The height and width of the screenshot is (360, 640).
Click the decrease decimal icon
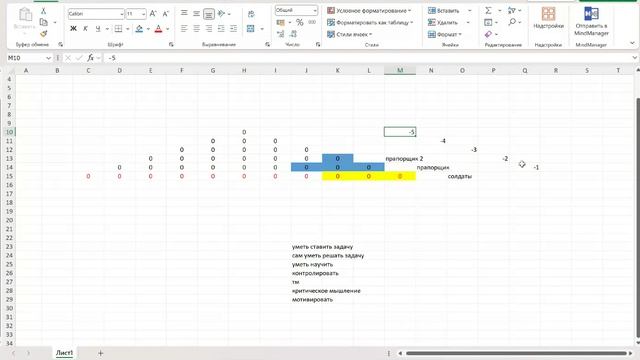(293, 34)
